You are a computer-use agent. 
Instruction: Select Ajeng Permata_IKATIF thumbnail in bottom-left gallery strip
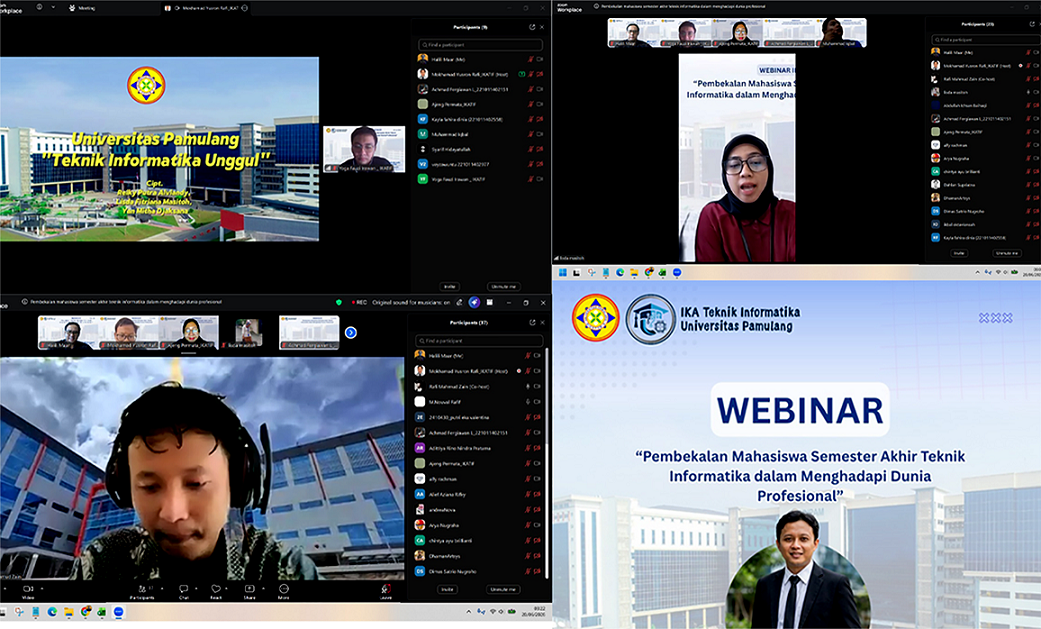tap(189, 333)
